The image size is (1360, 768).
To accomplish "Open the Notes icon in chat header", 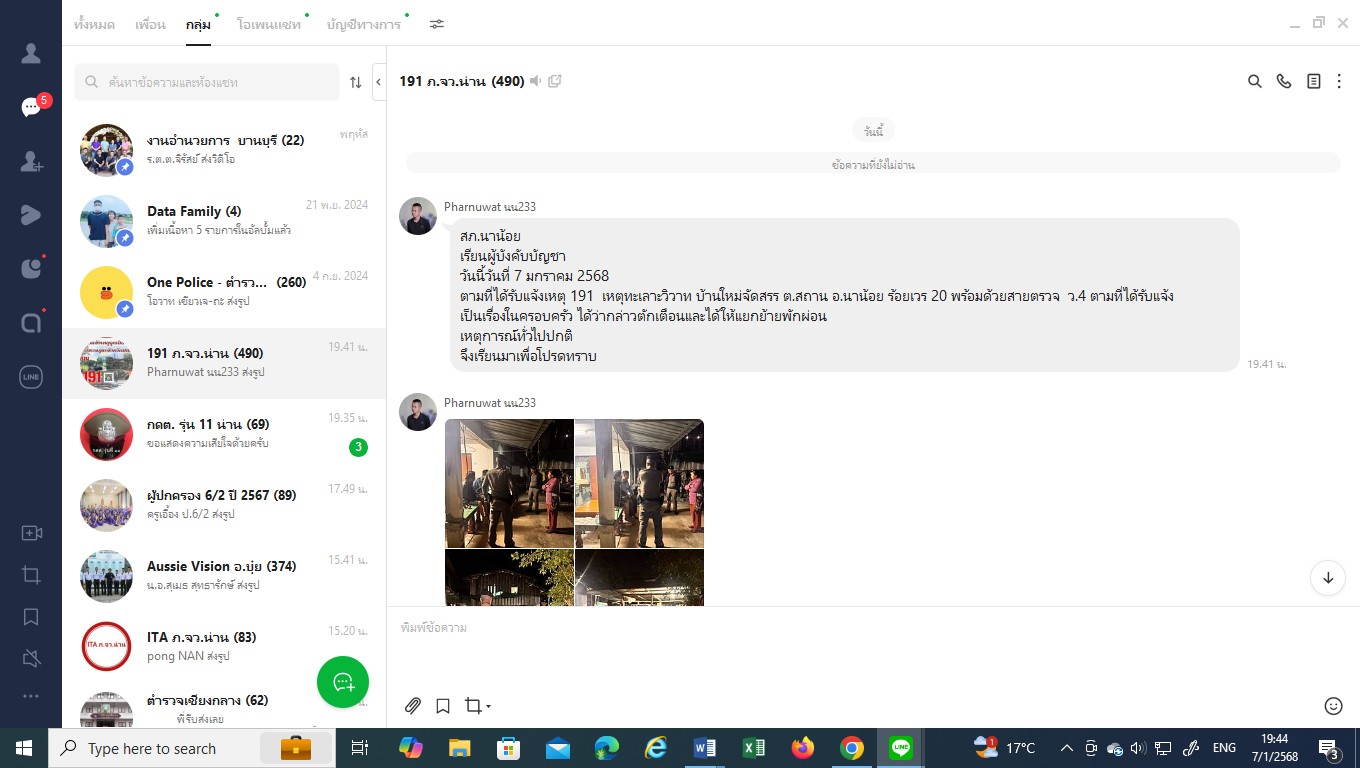I will (1313, 82).
